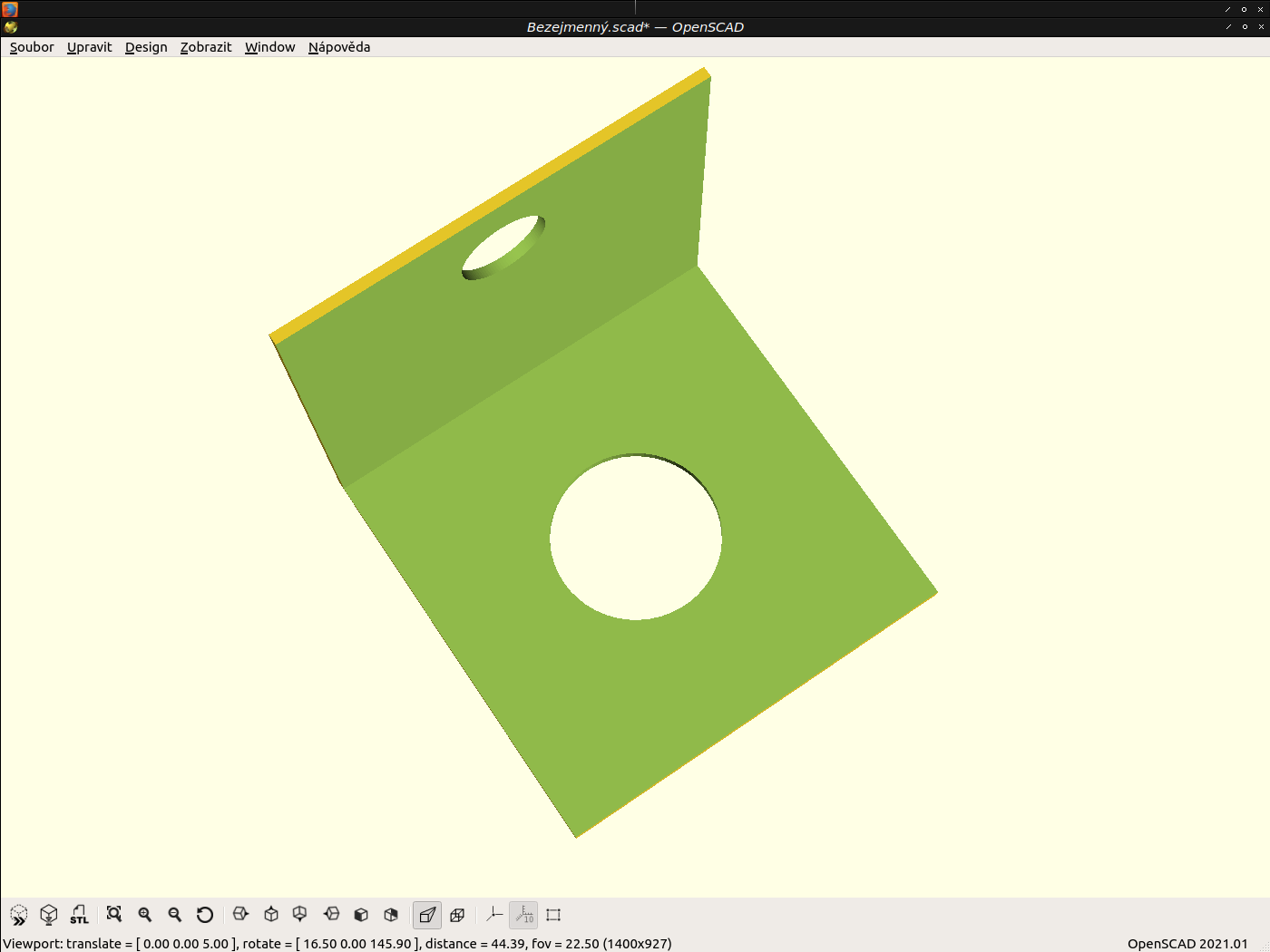Switch to the Bottom view
The height and width of the screenshot is (952, 1270).
tap(300, 915)
